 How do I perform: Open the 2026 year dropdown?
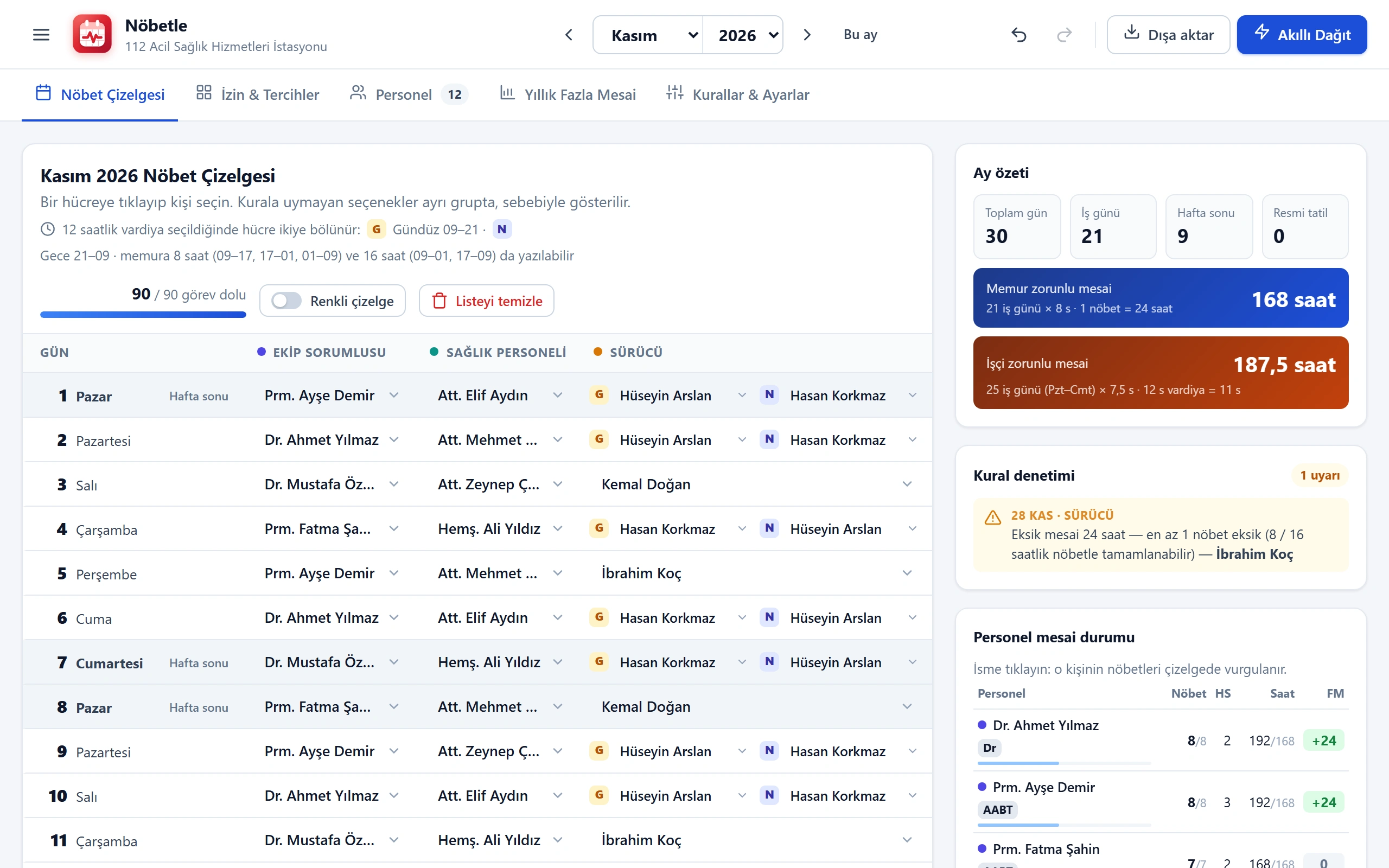tap(743, 35)
